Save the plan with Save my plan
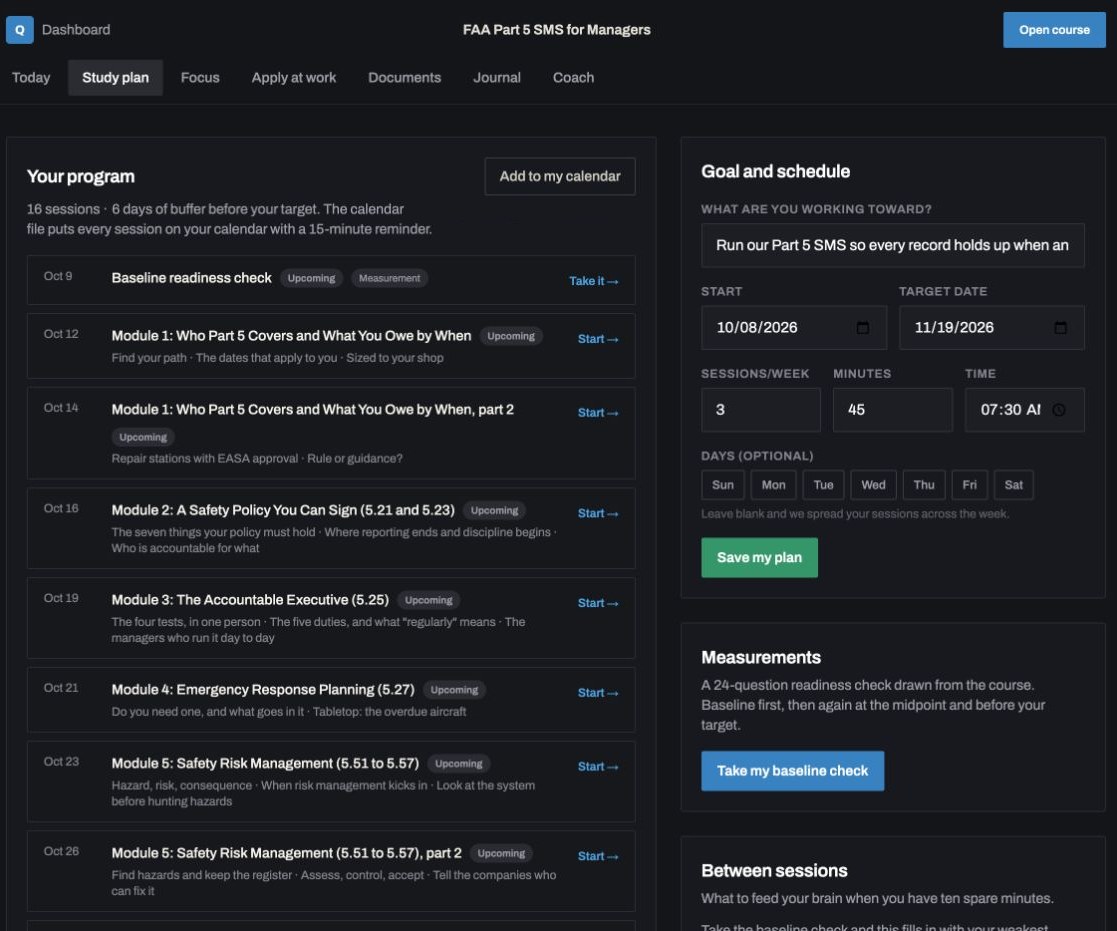The width and height of the screenshot is (1117, 931). click(759, 558)
